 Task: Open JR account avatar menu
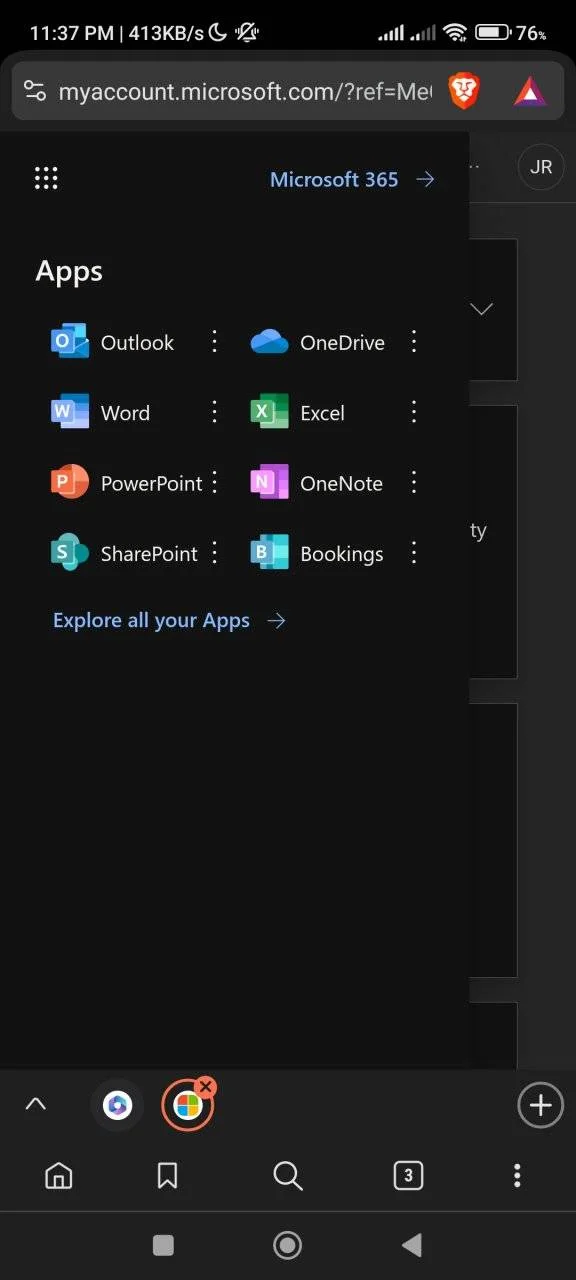click(541, 167)
